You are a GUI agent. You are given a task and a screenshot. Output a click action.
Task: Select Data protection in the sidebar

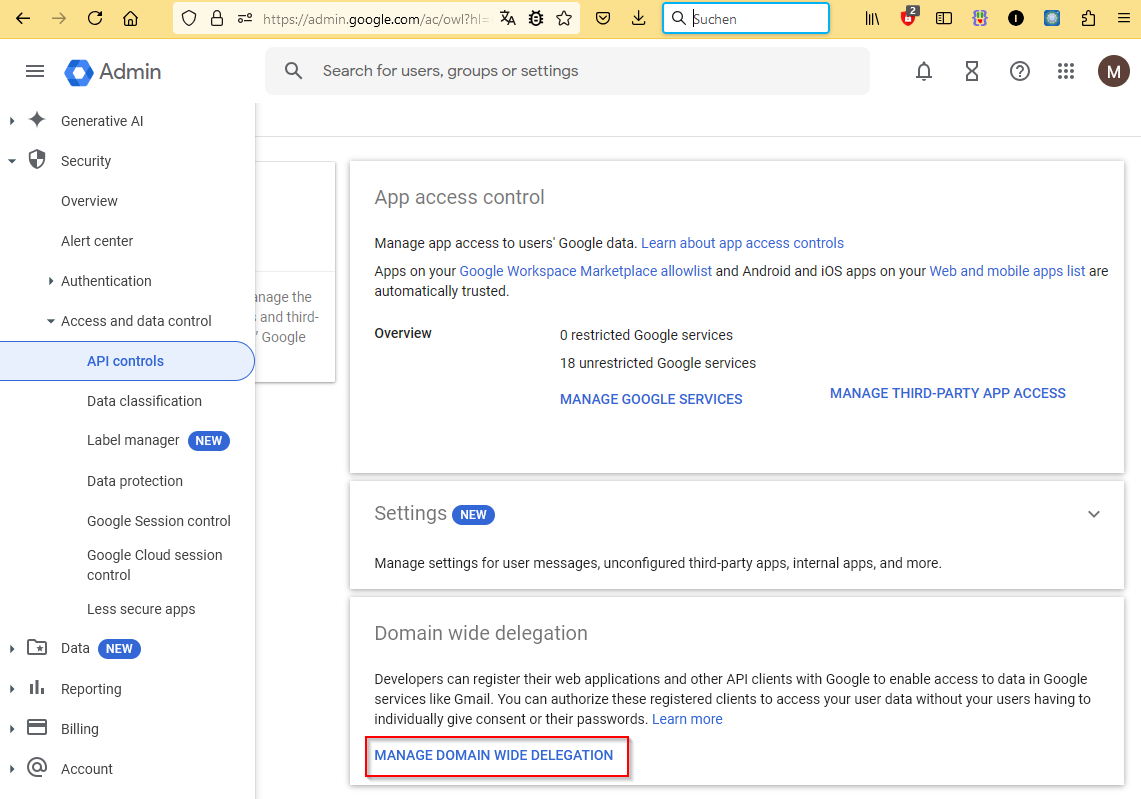click(x=135, y=481)
